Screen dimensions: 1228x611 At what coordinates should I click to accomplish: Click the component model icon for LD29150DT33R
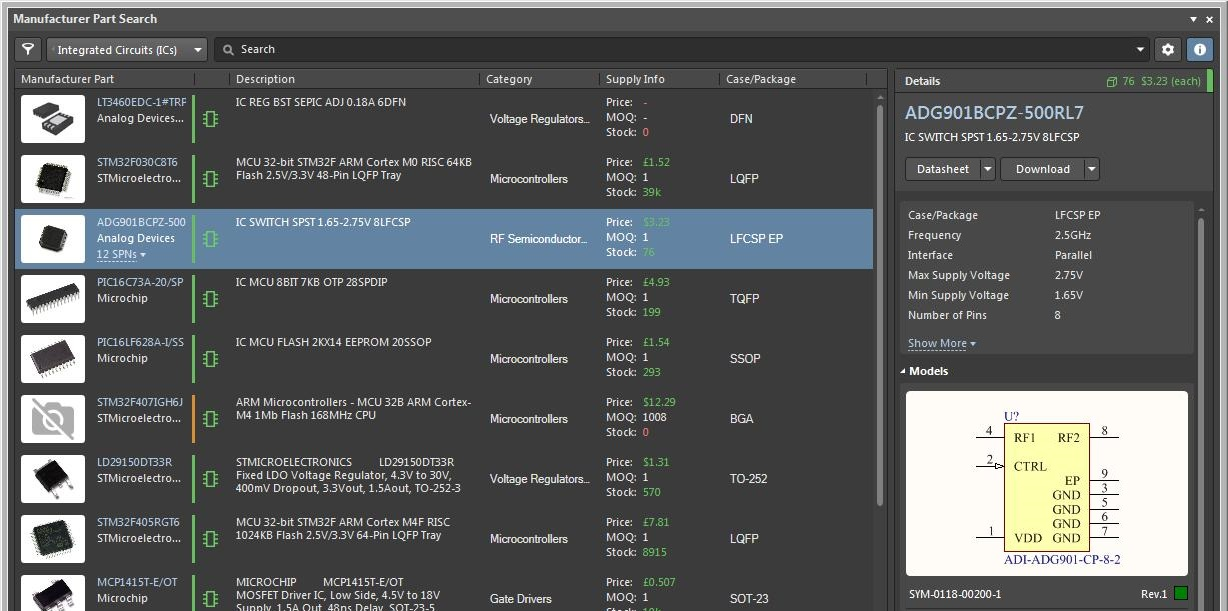tap(210, 479)
